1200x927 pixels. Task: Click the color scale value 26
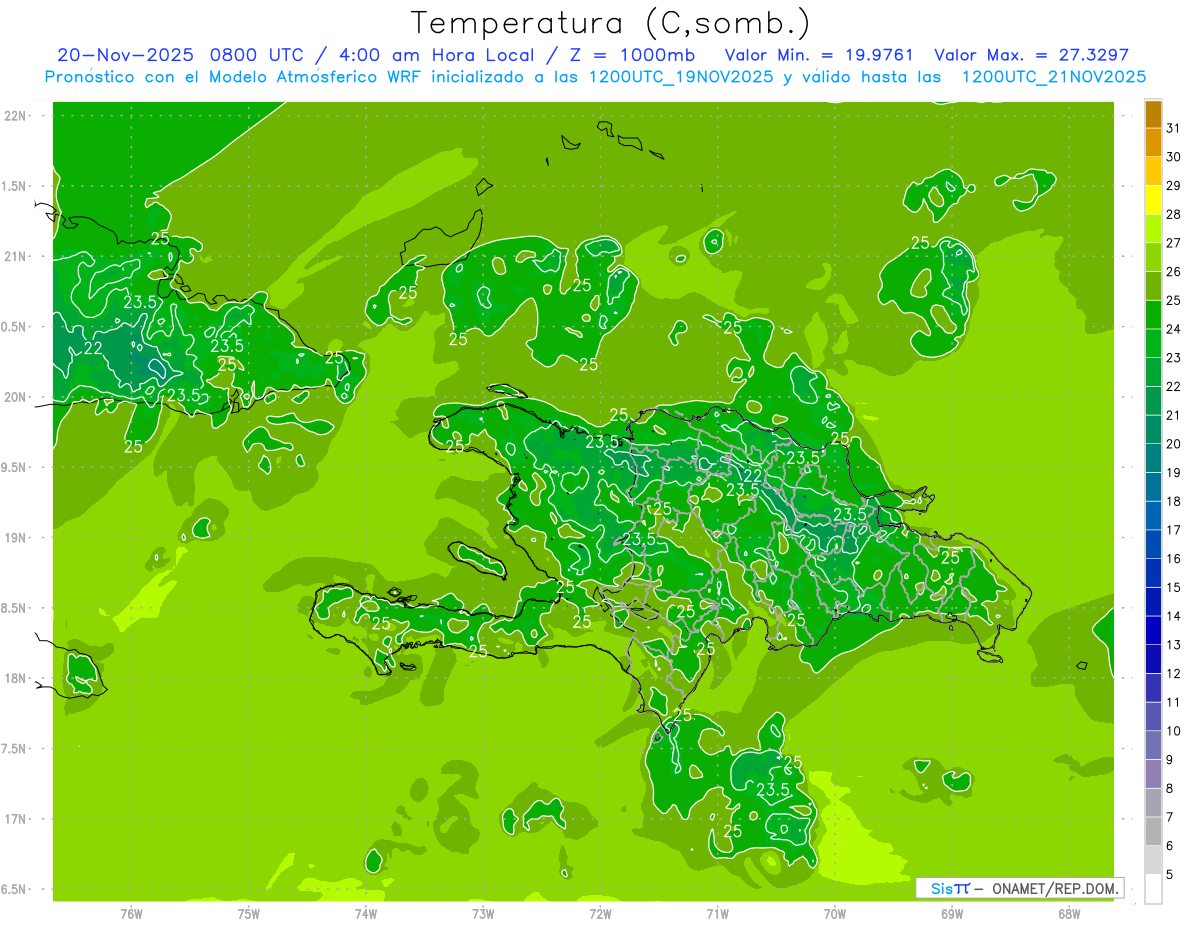pyautogui.click(x=1174, y=271)
